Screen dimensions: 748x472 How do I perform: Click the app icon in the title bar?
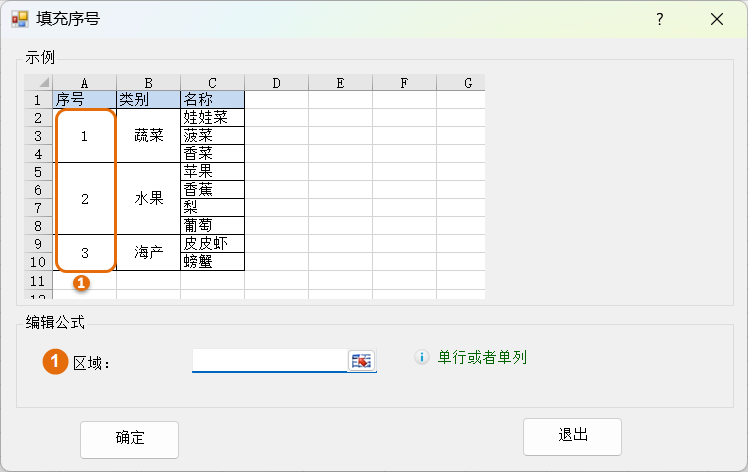pyautogui.click(x=19, y=19)
